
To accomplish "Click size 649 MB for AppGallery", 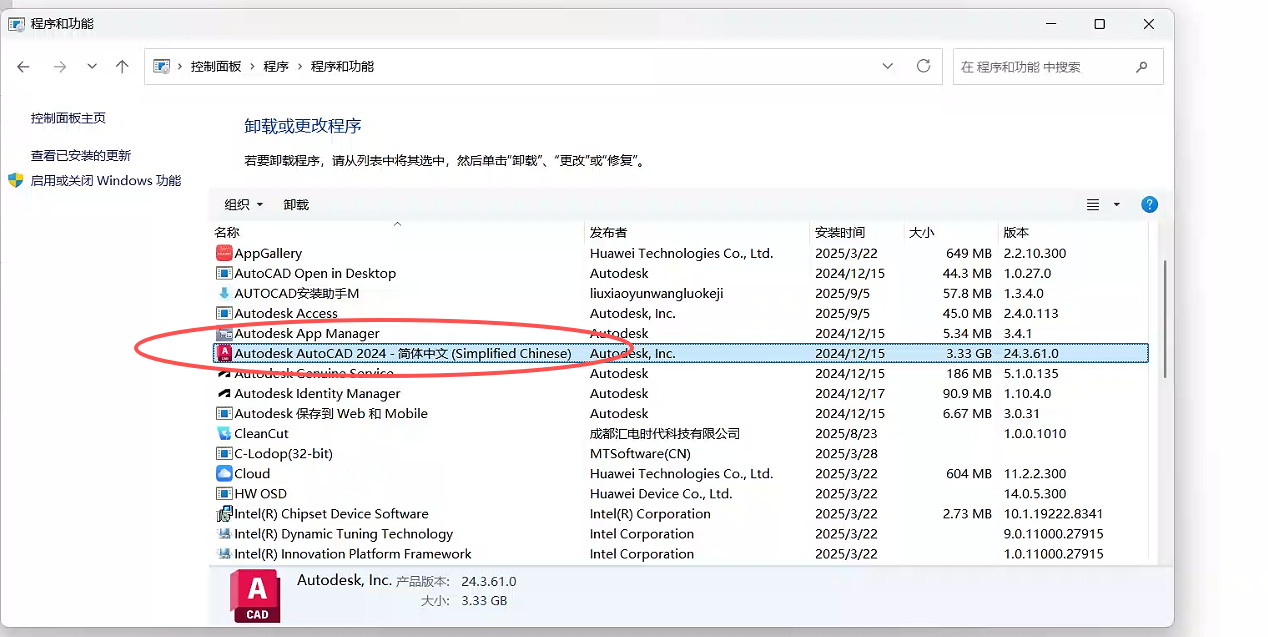I will [x=968, y=253].
